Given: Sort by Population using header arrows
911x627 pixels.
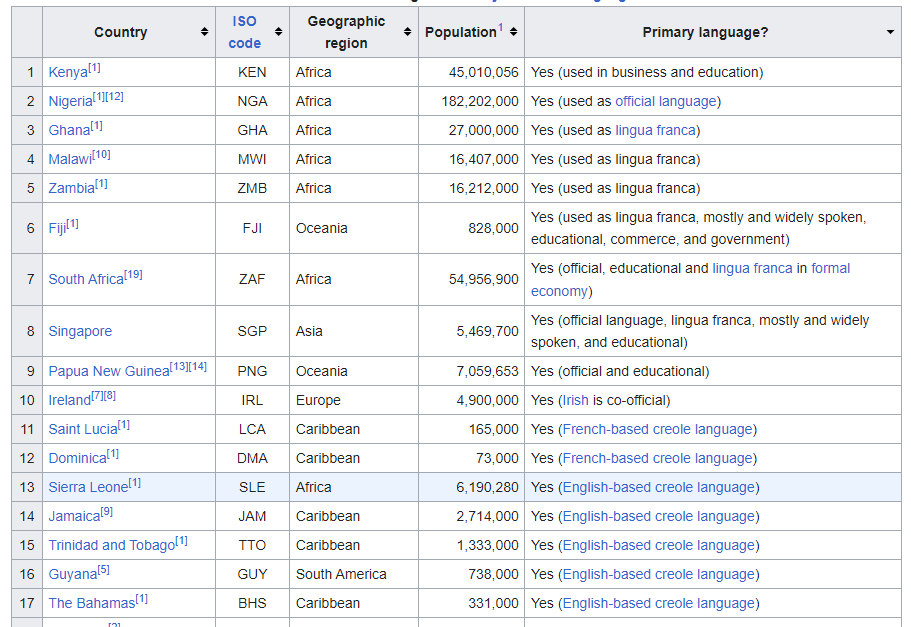Looking at the screenshot, I should coord(513,33).
